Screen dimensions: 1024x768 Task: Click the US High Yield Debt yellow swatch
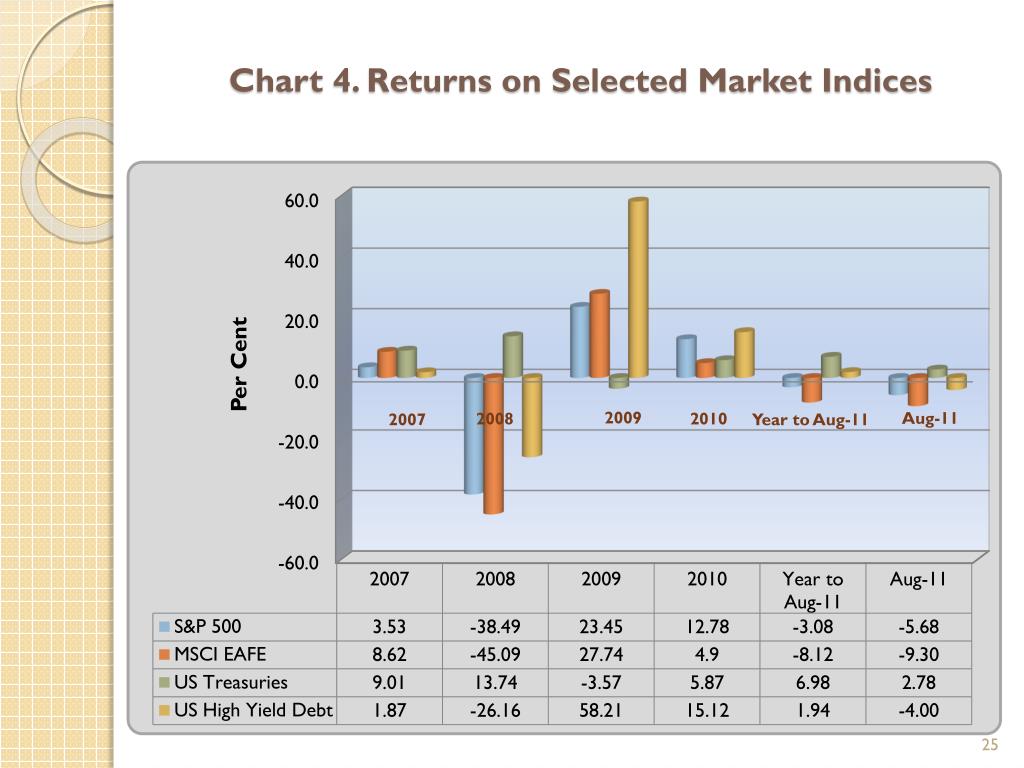pos(165,710)
